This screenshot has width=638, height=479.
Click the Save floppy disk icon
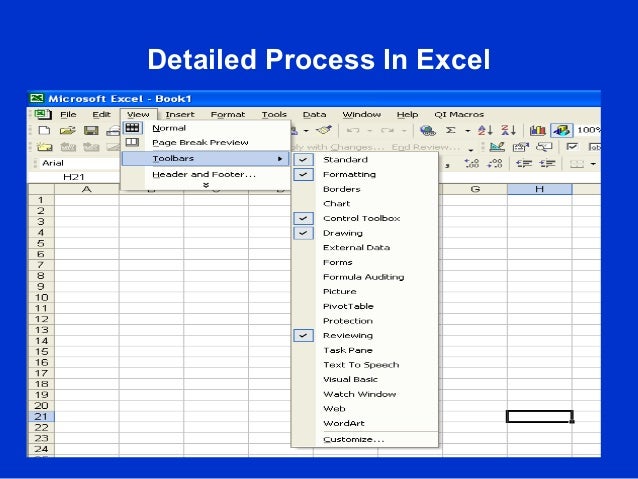click(x=91, y=131)
